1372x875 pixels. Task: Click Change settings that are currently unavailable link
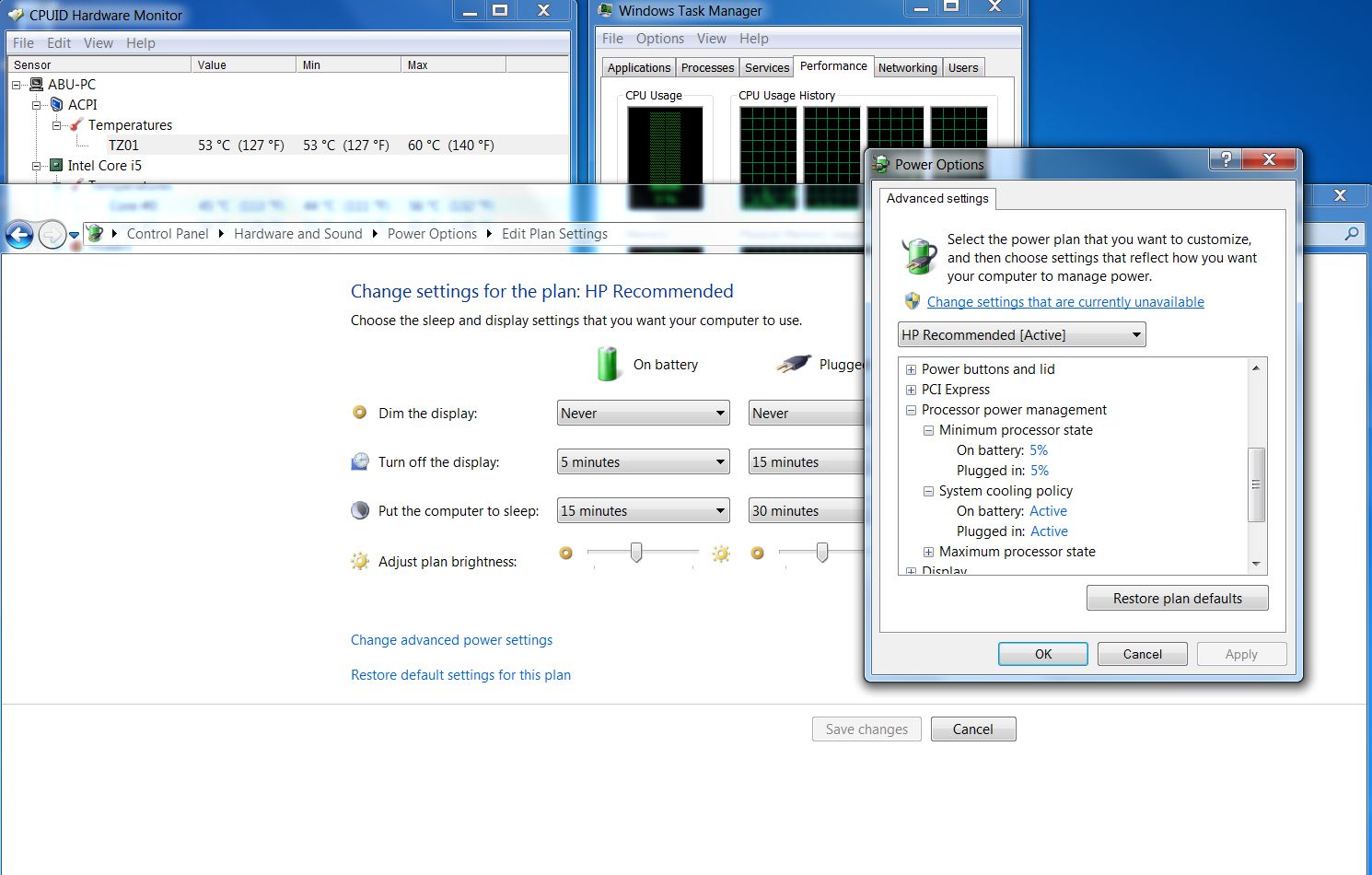(1065, 302)
